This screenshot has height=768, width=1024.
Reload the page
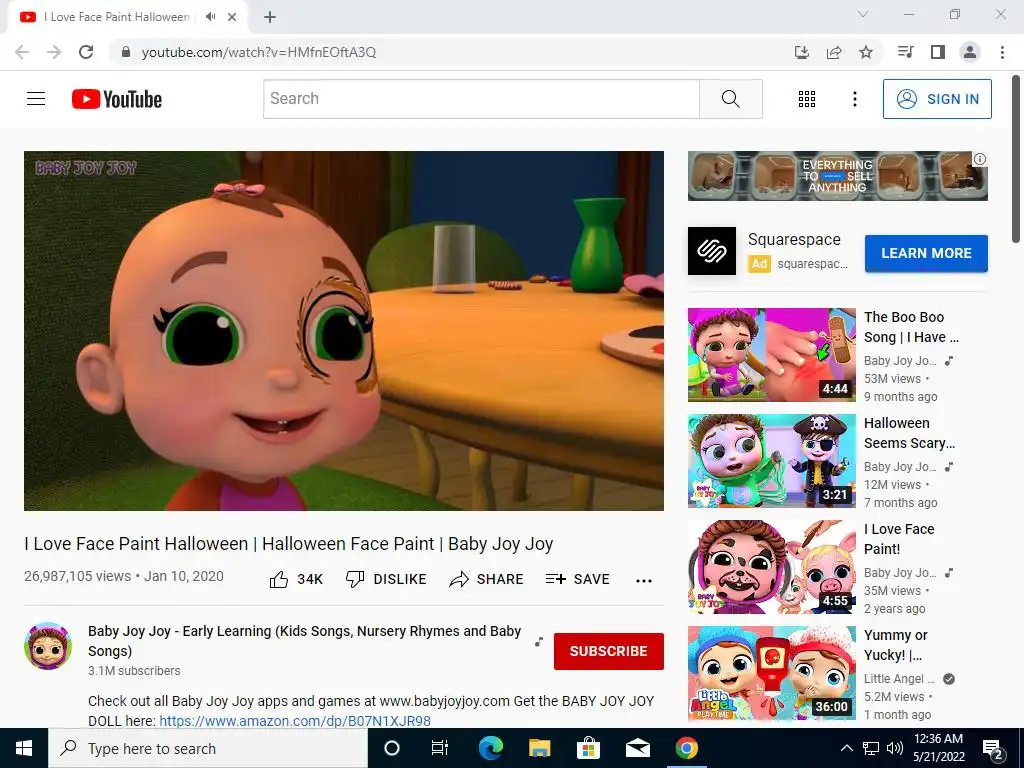(86, 52)
